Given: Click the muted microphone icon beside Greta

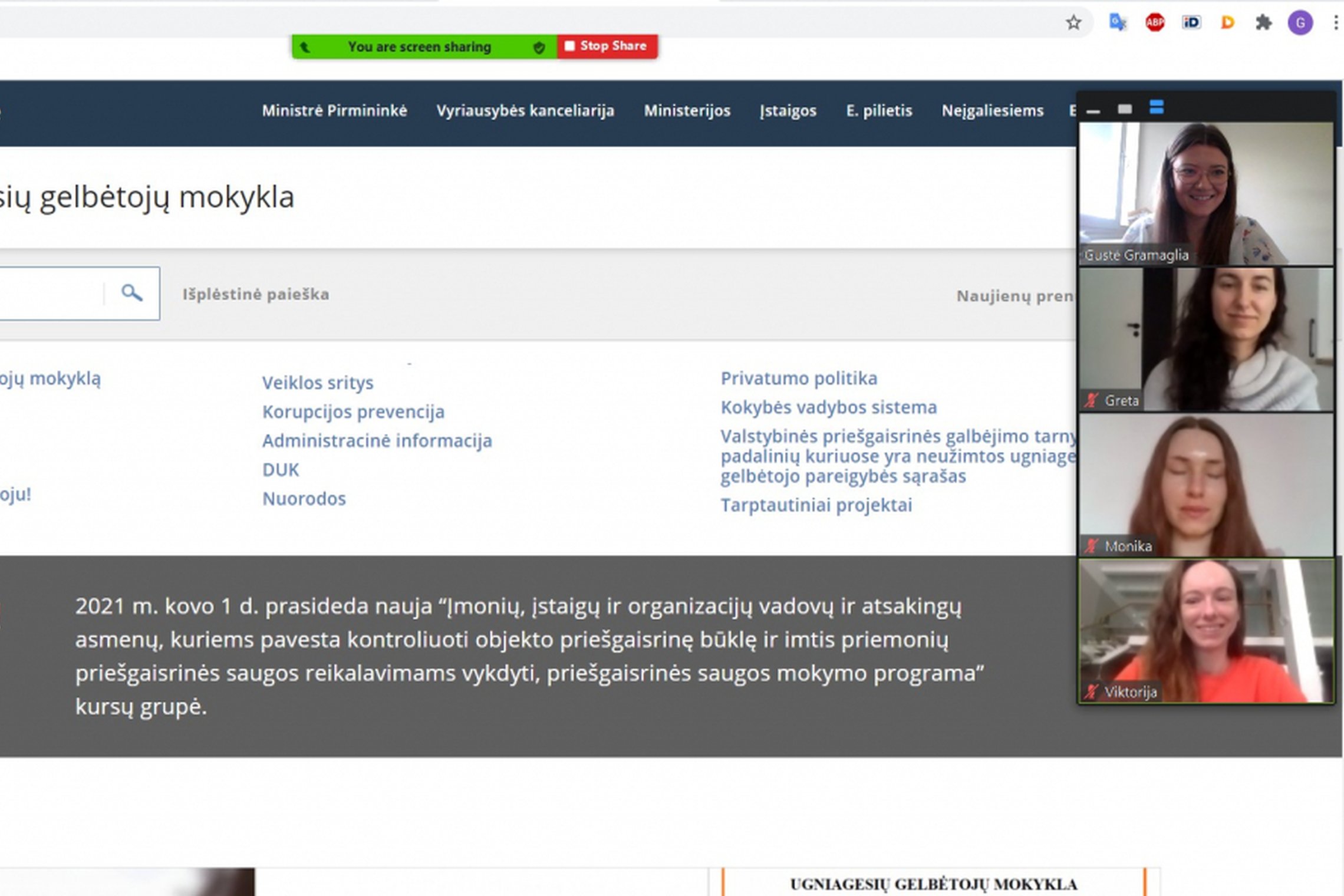Looking at the screenshot, I should 1091,400.
